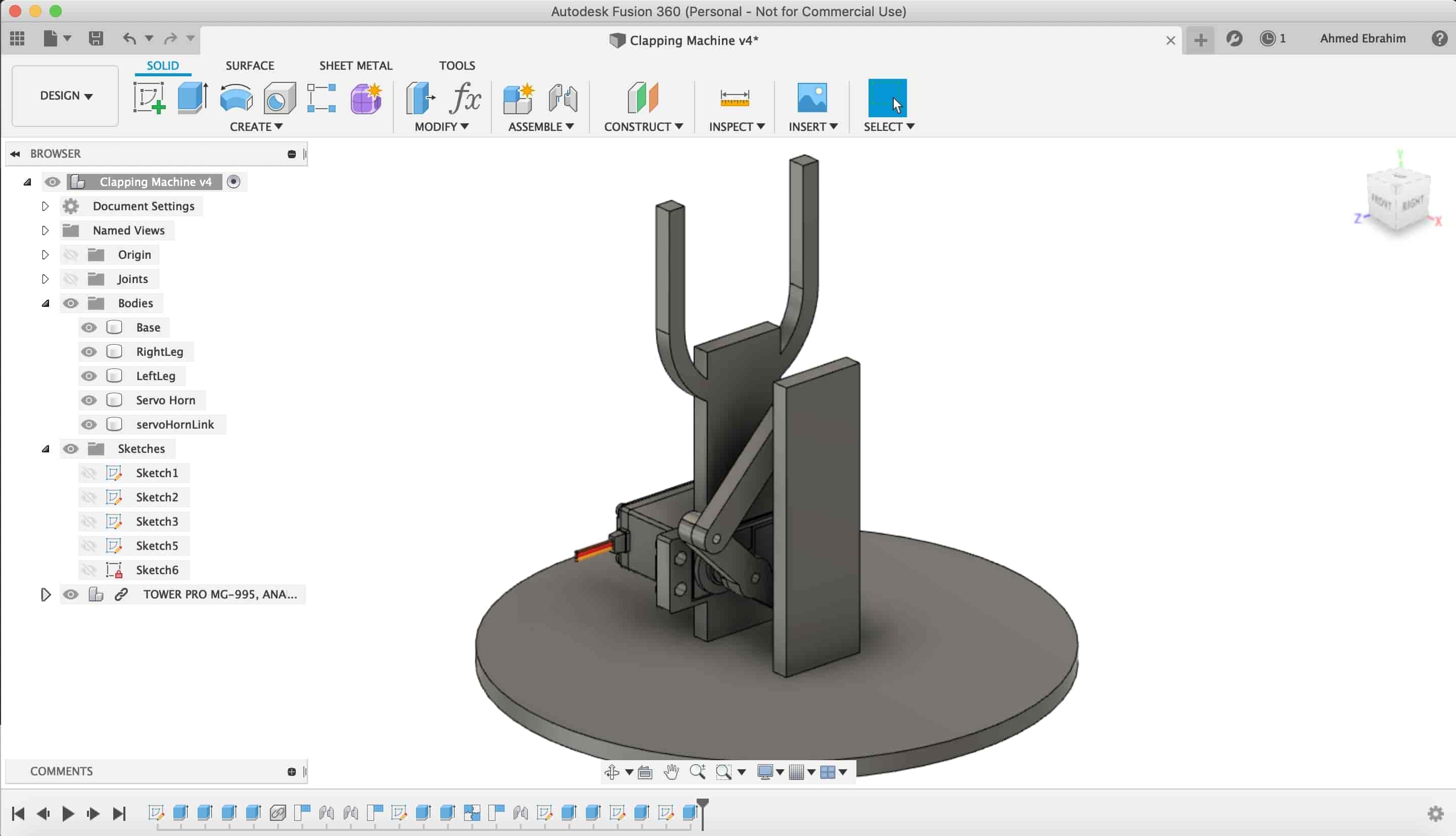Open the CONSTRUCT menu
1456x836 pixels.
click(x=643, y=126)
